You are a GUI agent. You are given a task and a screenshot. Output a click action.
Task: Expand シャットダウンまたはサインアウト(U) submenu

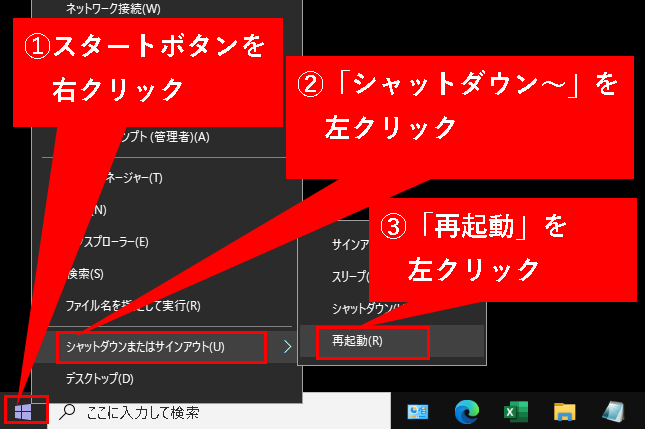(x=167, y=347)
